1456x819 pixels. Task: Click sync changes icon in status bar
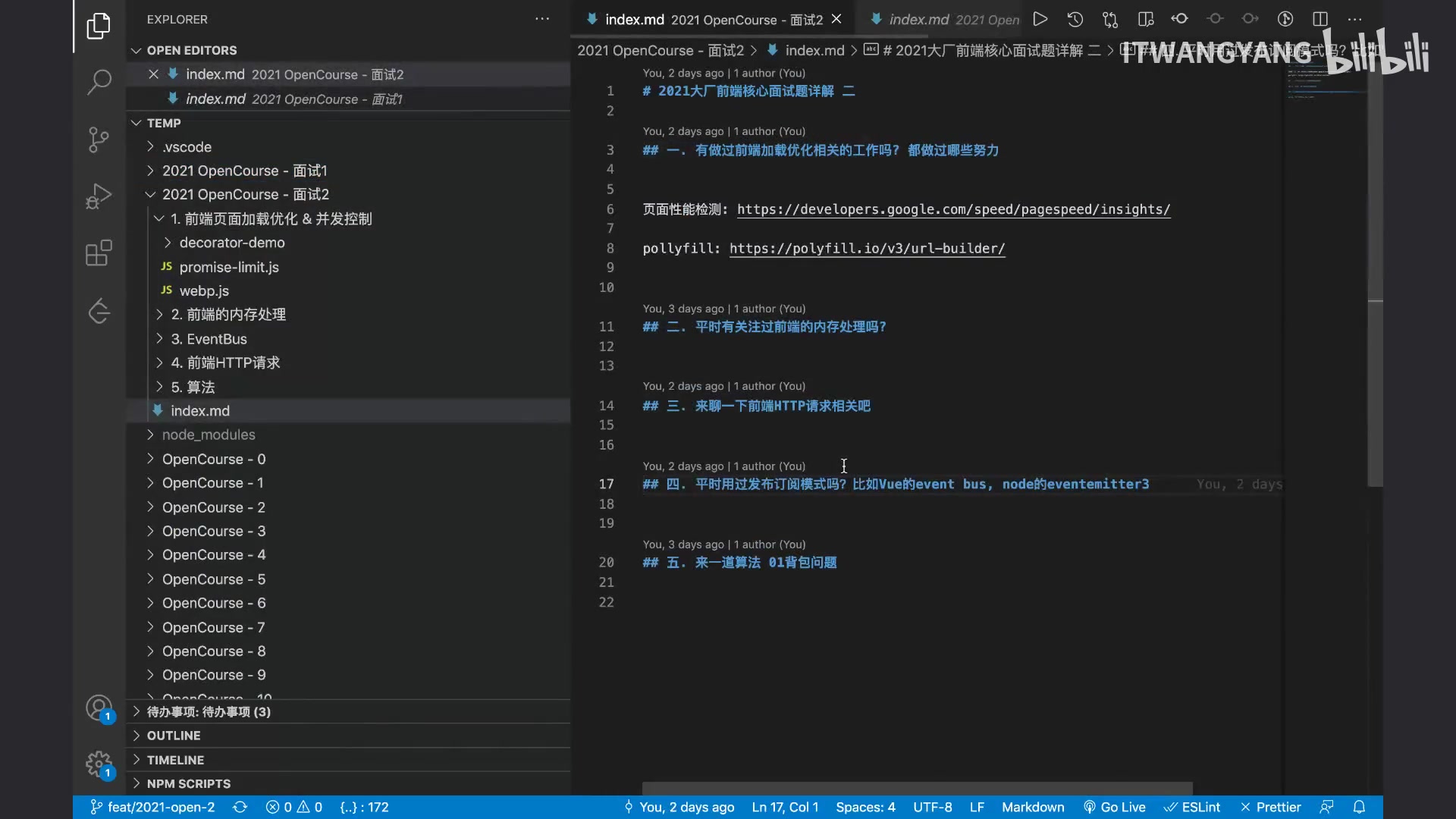(240, 807)
